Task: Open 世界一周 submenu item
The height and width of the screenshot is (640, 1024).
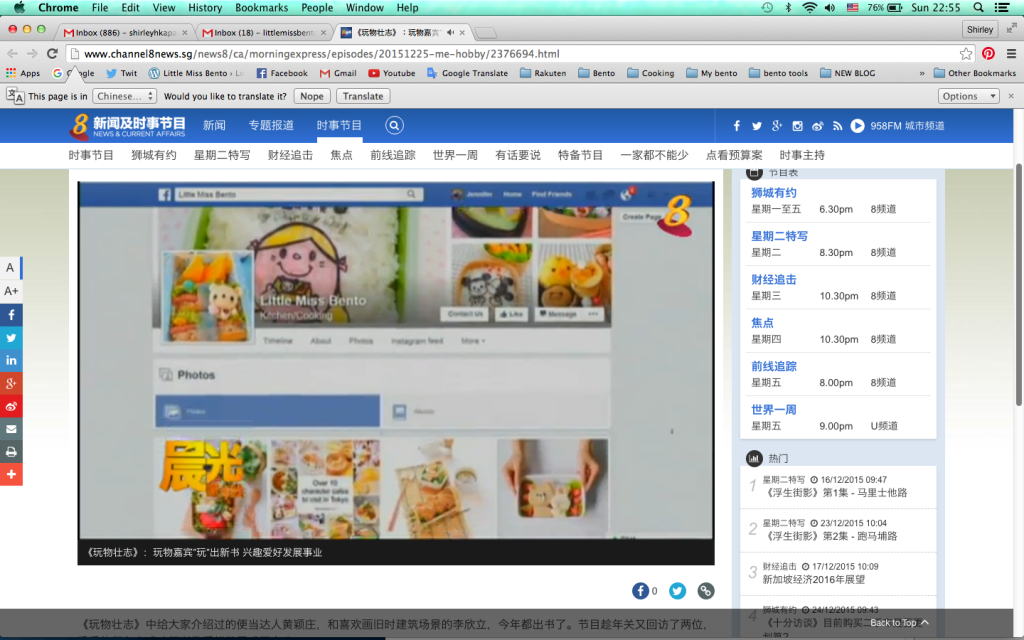Action: tap(455, 155)
